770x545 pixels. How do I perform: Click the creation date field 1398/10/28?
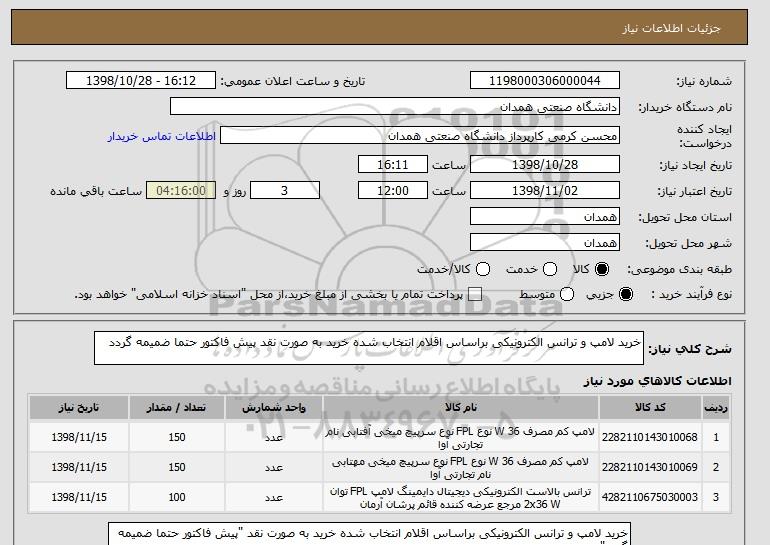[545, 164]
